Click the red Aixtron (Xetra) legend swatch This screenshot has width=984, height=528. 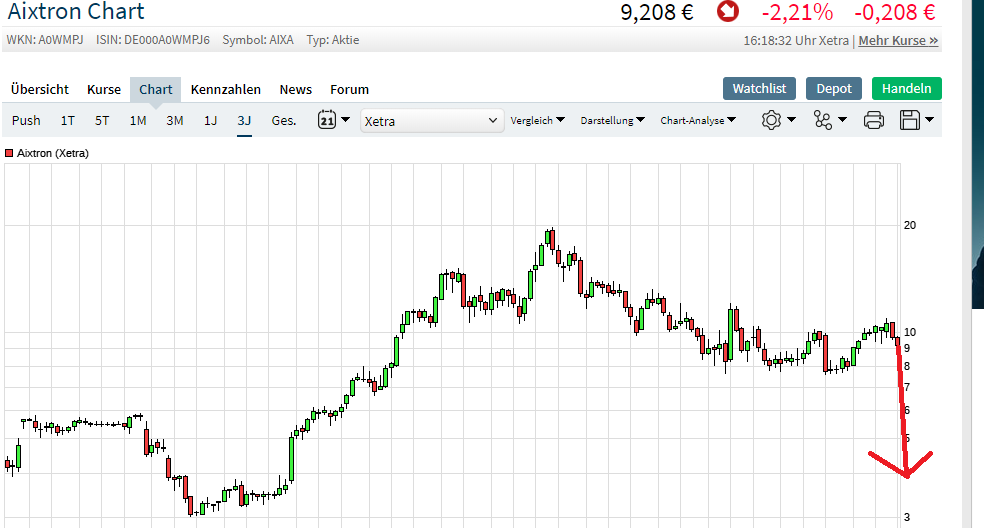9,153
